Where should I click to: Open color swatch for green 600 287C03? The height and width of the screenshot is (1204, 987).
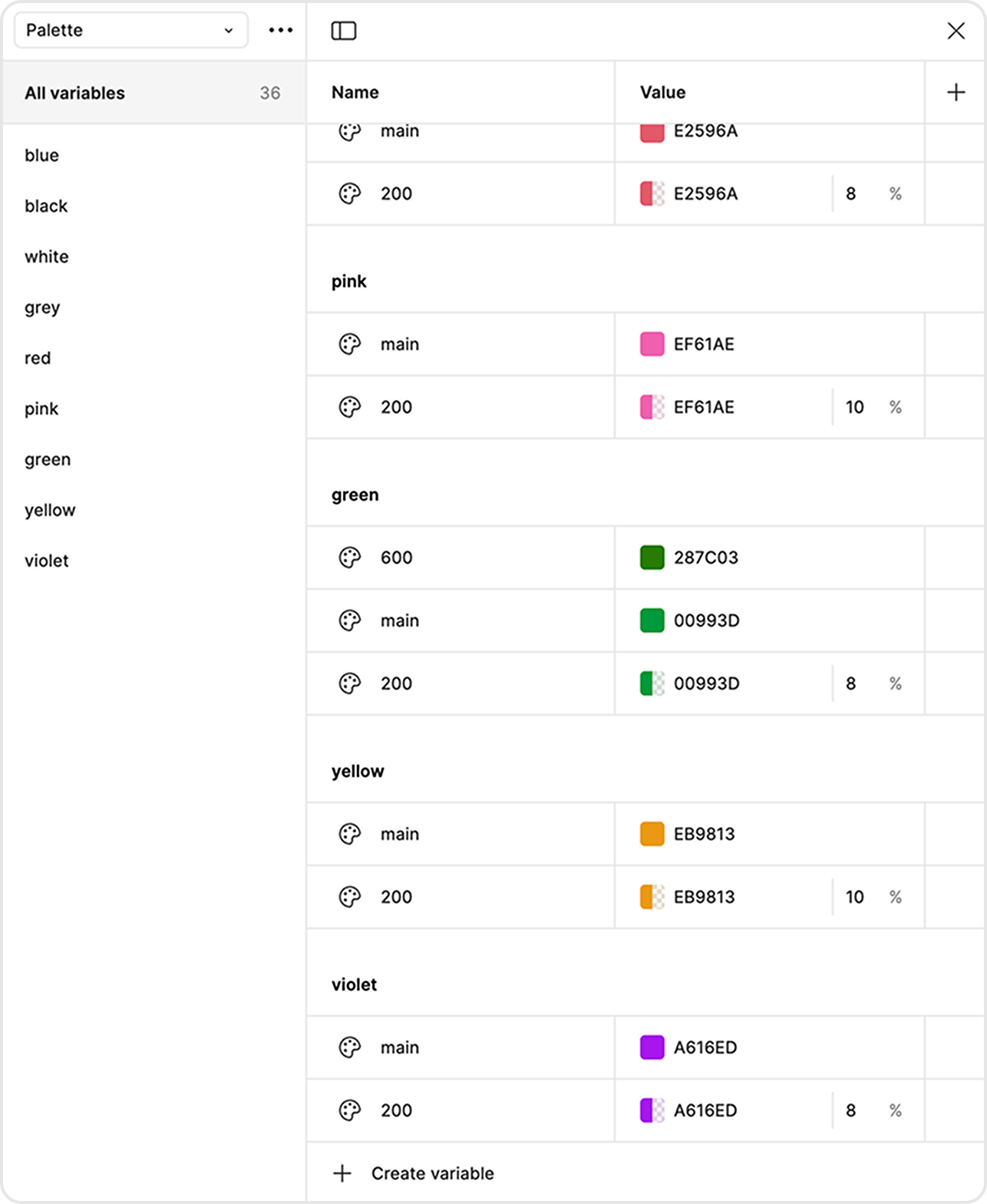coord(652,557)
